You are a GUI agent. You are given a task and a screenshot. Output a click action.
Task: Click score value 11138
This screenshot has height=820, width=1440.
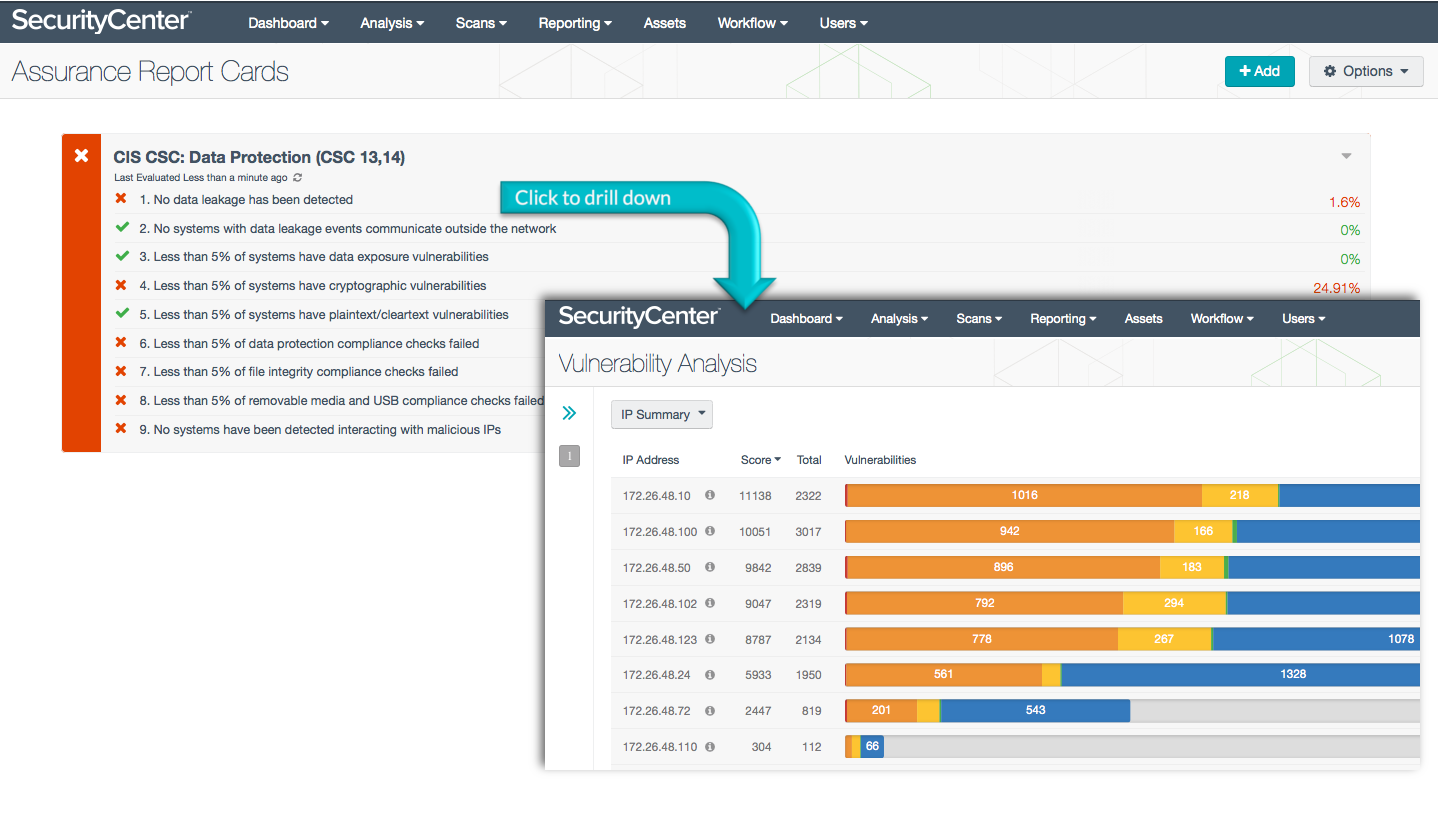[756, 496]
